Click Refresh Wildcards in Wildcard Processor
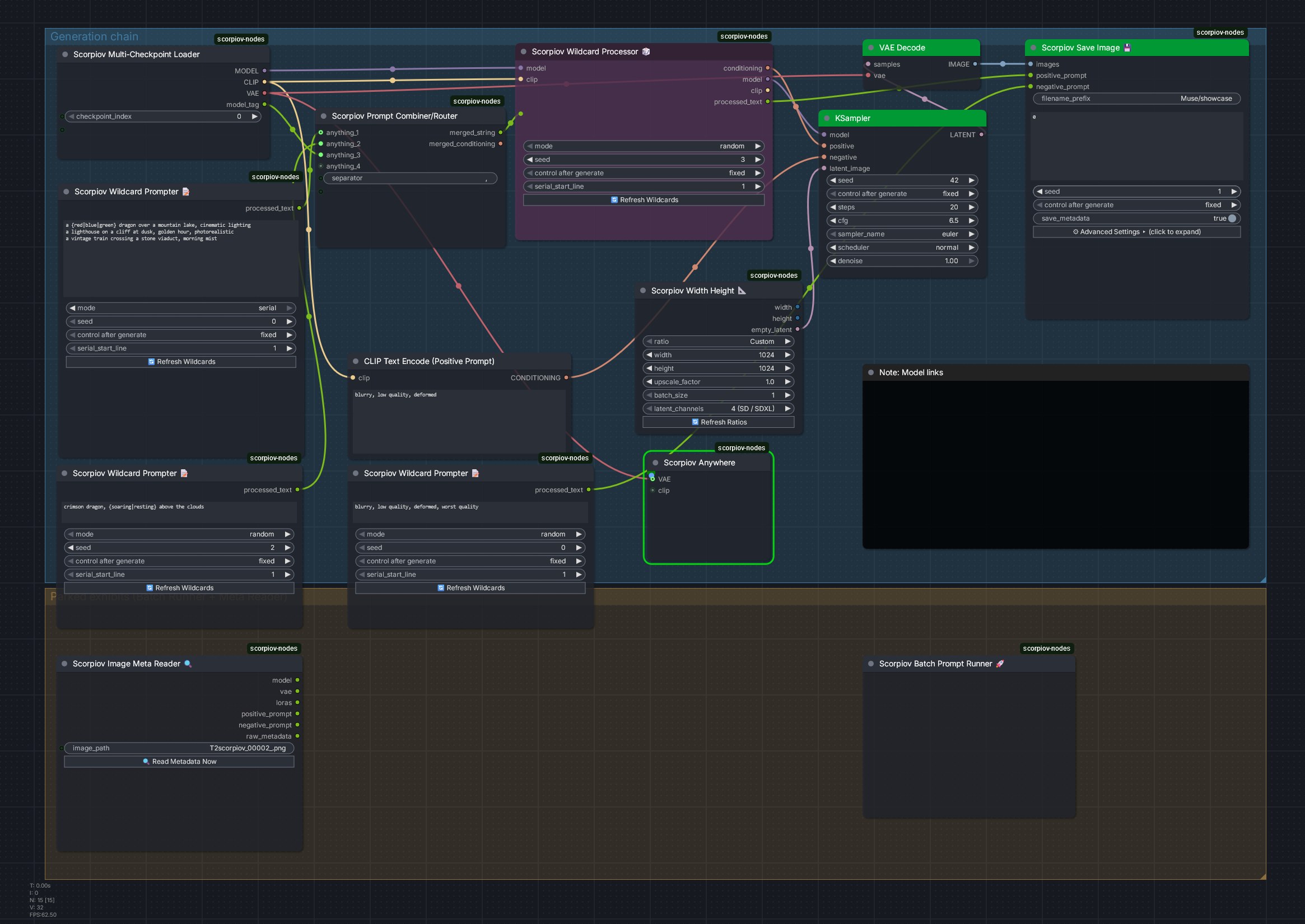Screen dimensions: 1305x924 tap(643, 200)
